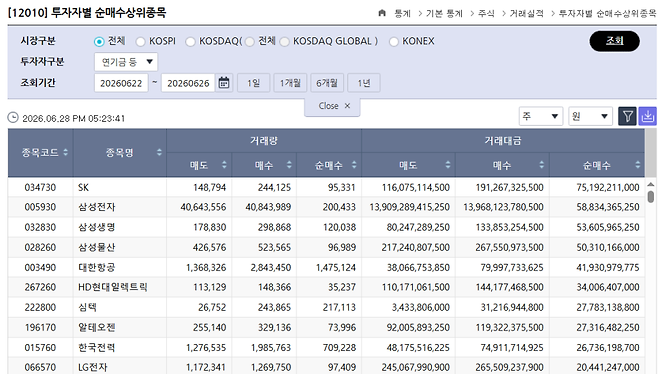Select stock code 034730
This screenshot has width=658, height=374.
click(x=40, y=187)
